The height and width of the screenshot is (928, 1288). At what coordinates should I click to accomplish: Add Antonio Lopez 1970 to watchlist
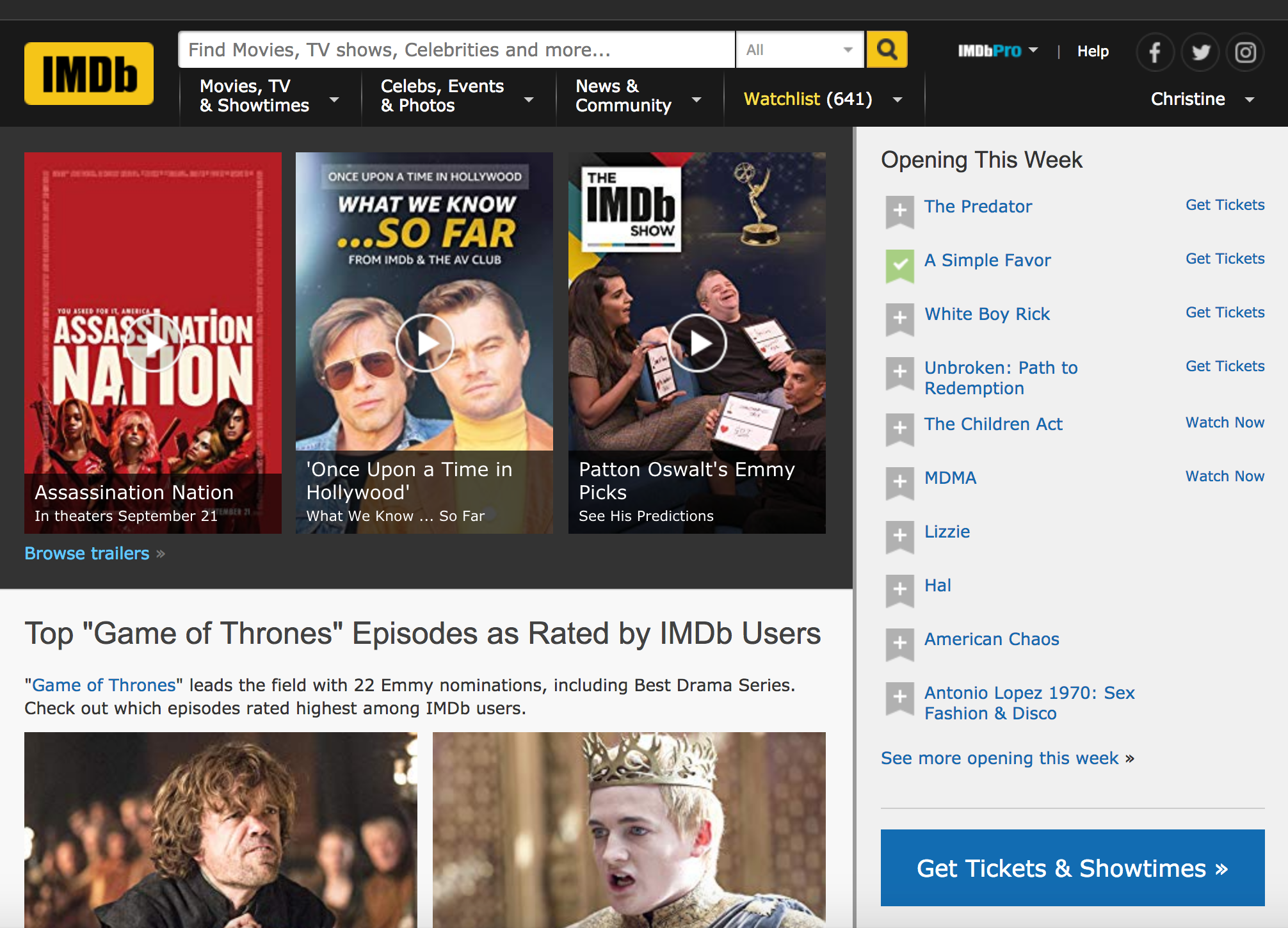[899, 698]
